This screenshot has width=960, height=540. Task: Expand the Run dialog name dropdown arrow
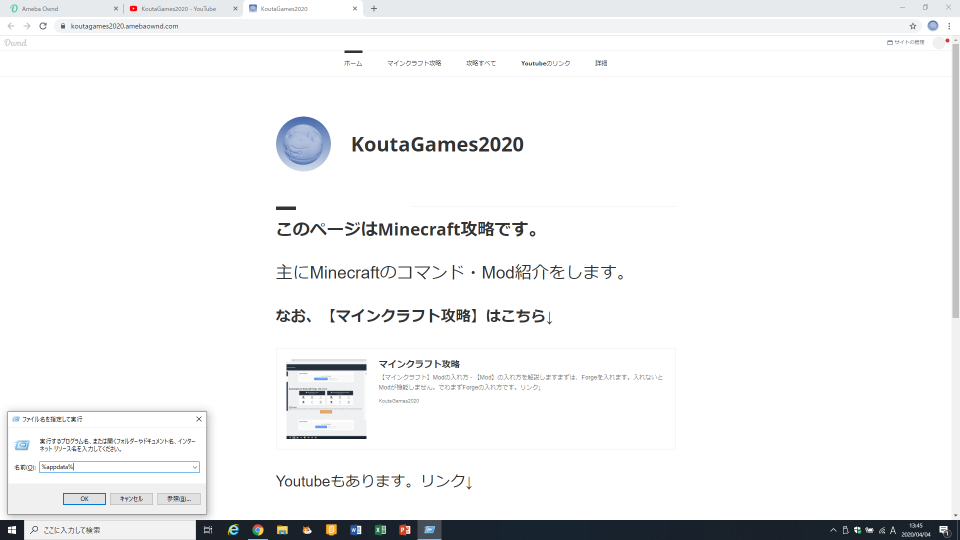(x=195, y=467)
